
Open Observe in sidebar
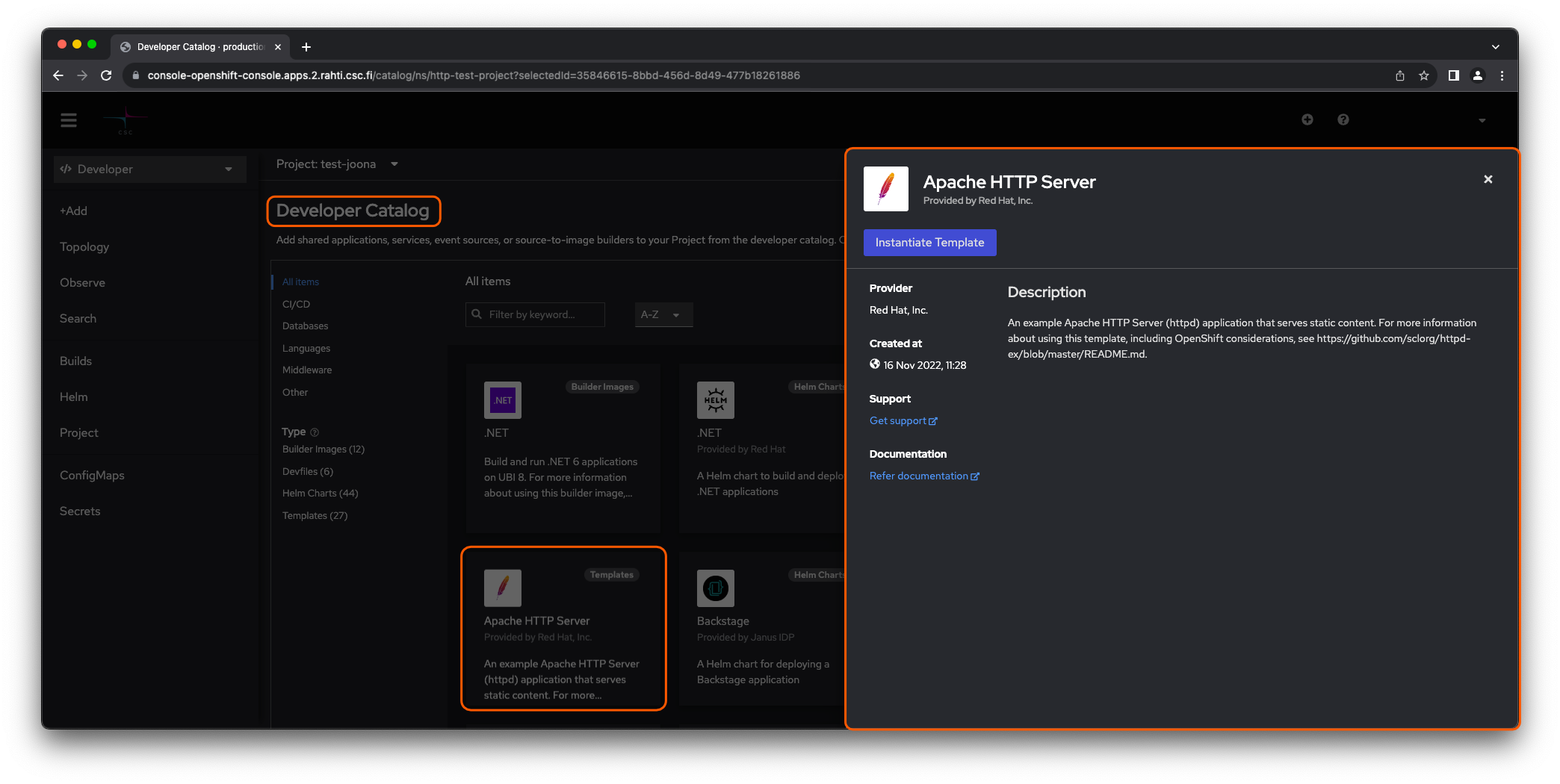(x=82, y=283)
